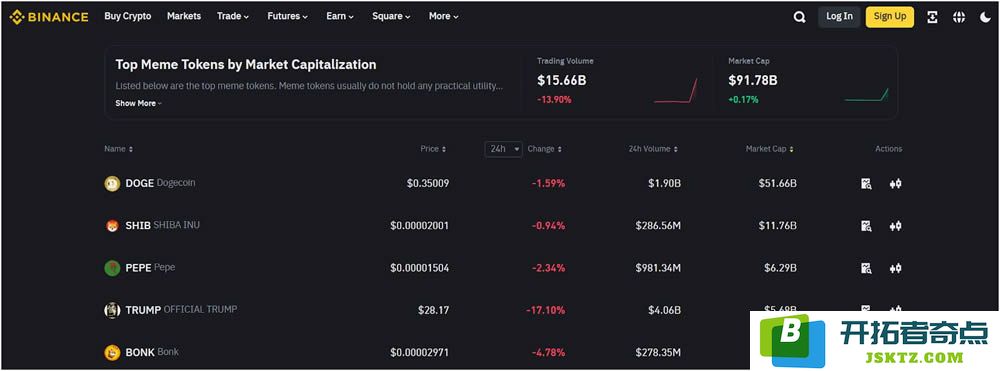Toggle dark mode moon icon
The height and width of the screenshot is (371, 1000).
pos(985,17)
